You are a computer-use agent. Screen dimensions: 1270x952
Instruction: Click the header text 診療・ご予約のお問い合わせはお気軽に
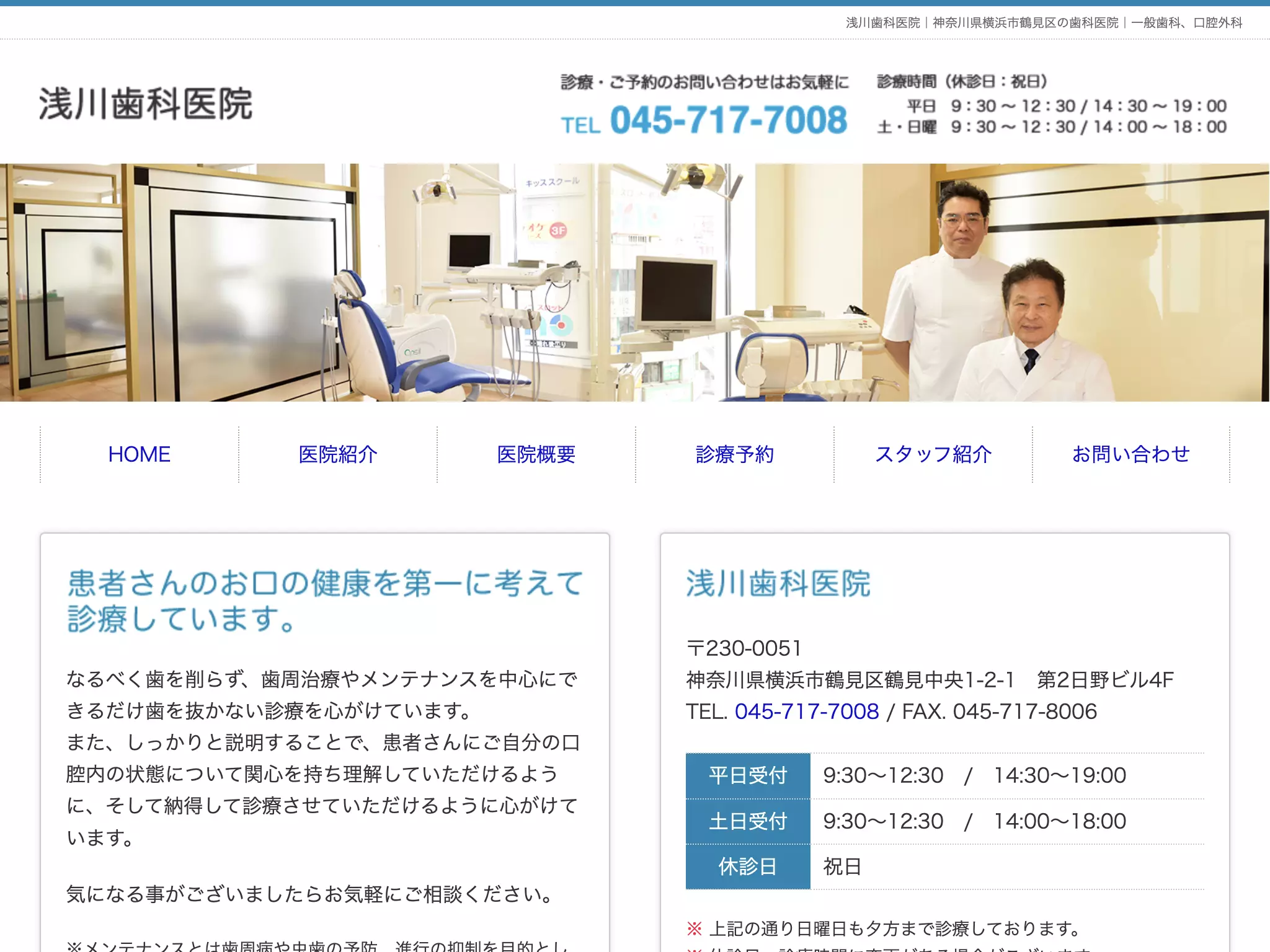pos(704,82)
